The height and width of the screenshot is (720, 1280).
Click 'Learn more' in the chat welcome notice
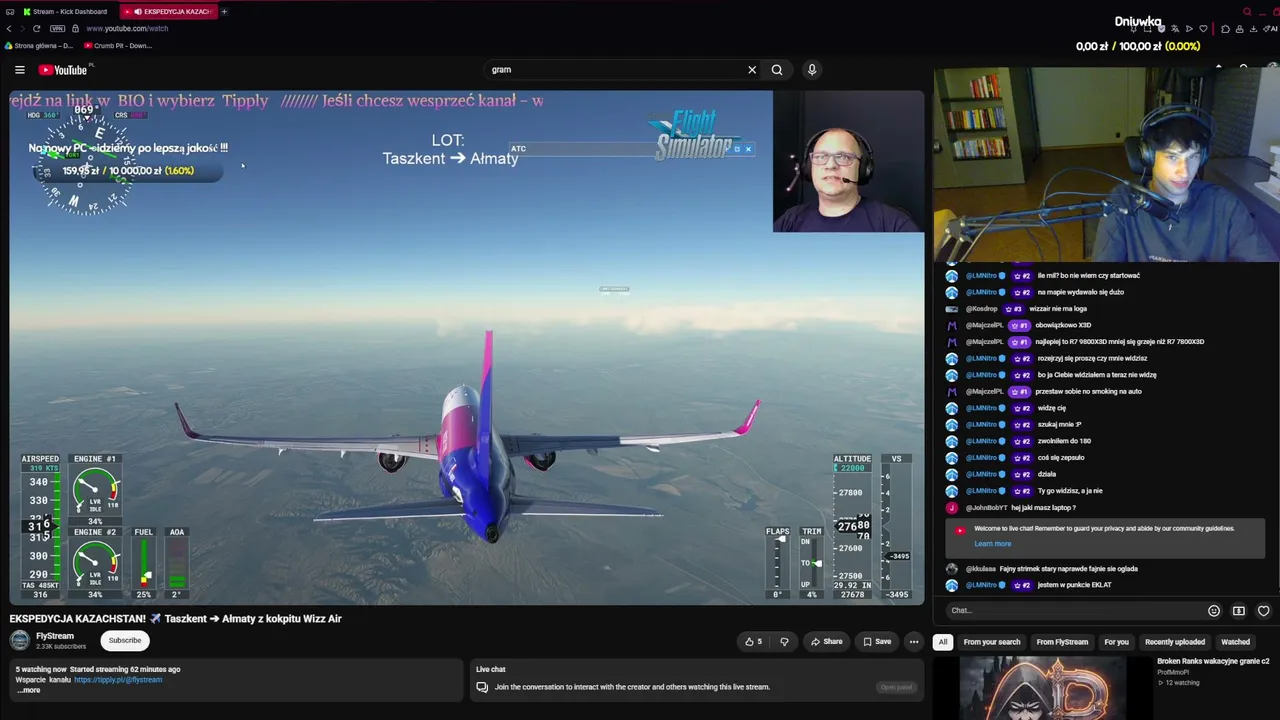coord(993,544)
